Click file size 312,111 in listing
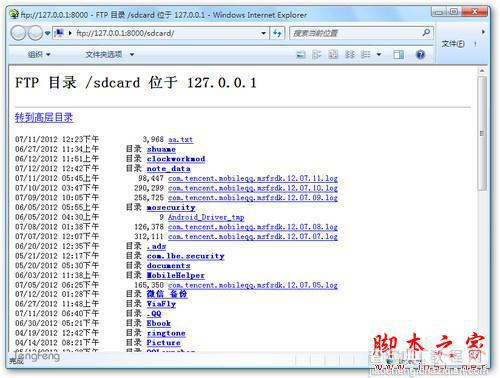 click(149, 237)
